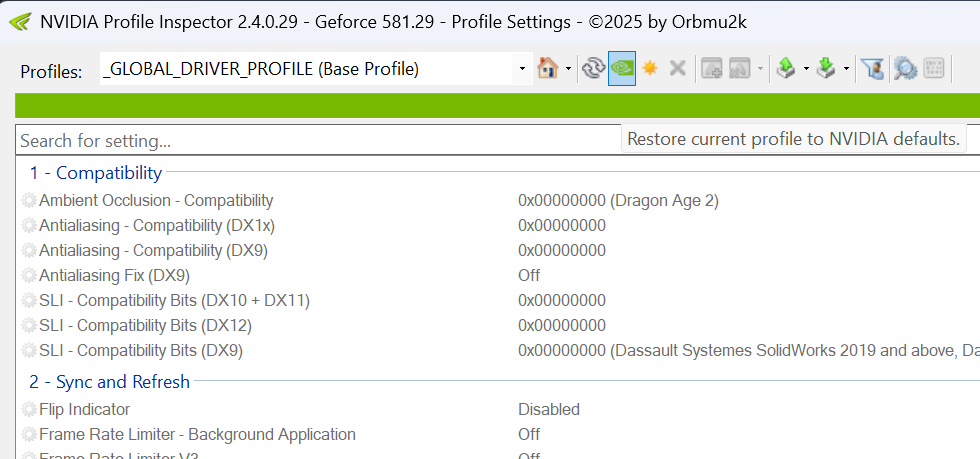This screenshot has width=980, height=459.
Task: Click the Export profiles green up arrow
Action: 786,68
